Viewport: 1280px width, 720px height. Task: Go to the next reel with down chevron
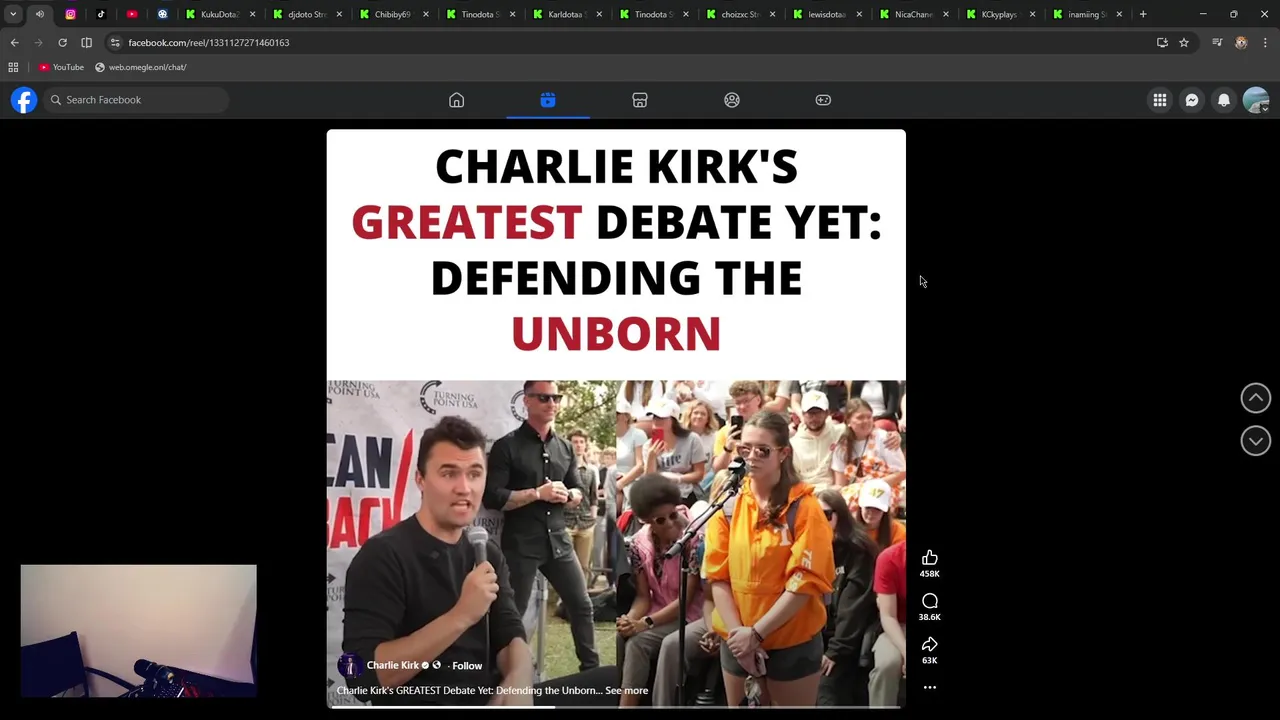pyautogui.click(x=1256, y=441)
